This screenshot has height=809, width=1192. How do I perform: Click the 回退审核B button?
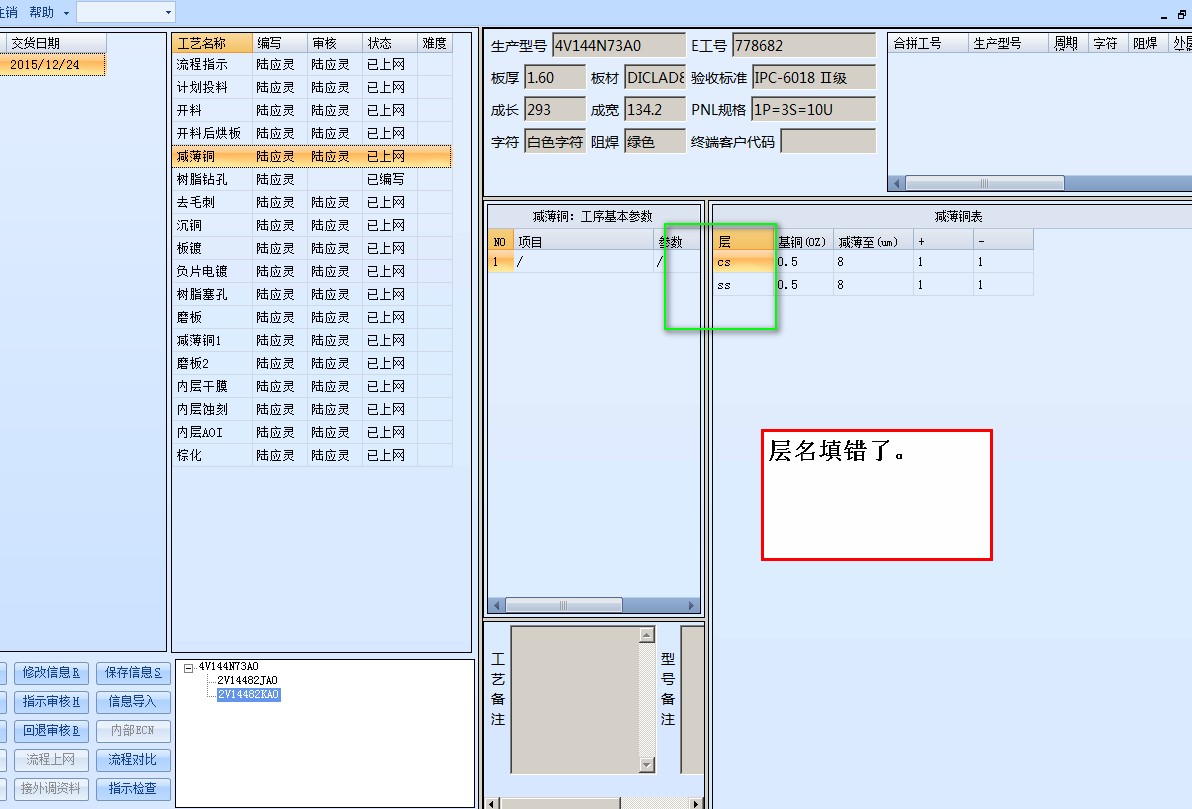[51, 731]
